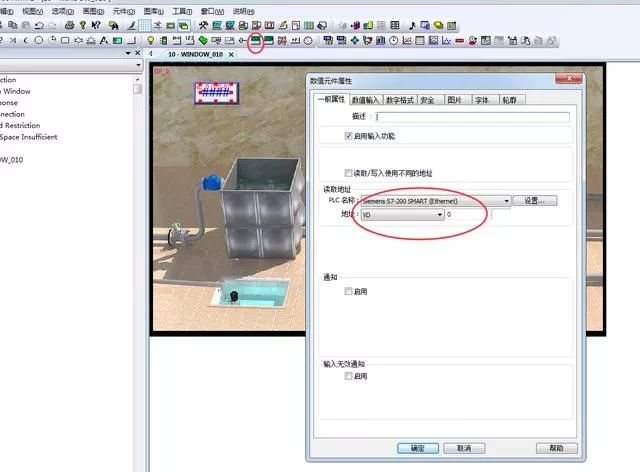The width and height of the screenshot is (640, 472).
Task: Switch to the 数值输入 tab
Action: [x=365, y=100]
